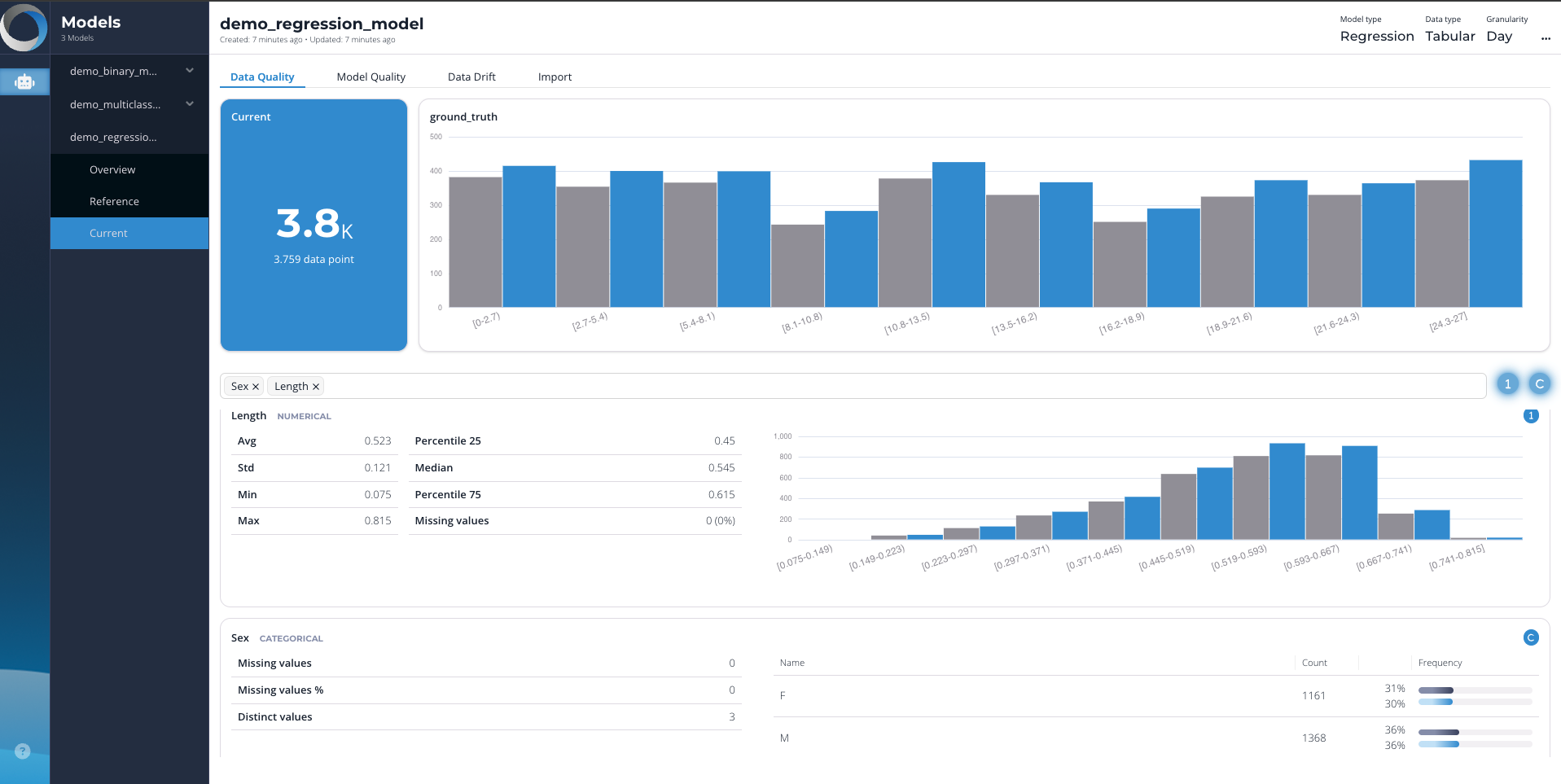Go to the Overview page
This screenshot has height=784, width=1561.
[x=112, y=169]
